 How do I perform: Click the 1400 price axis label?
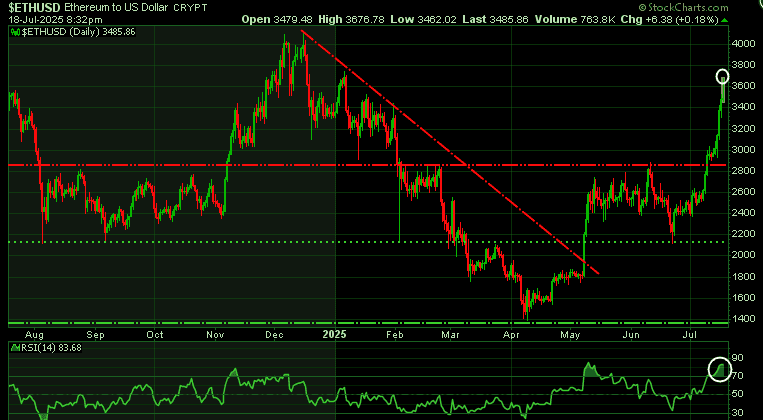click(x=745, y=319)
